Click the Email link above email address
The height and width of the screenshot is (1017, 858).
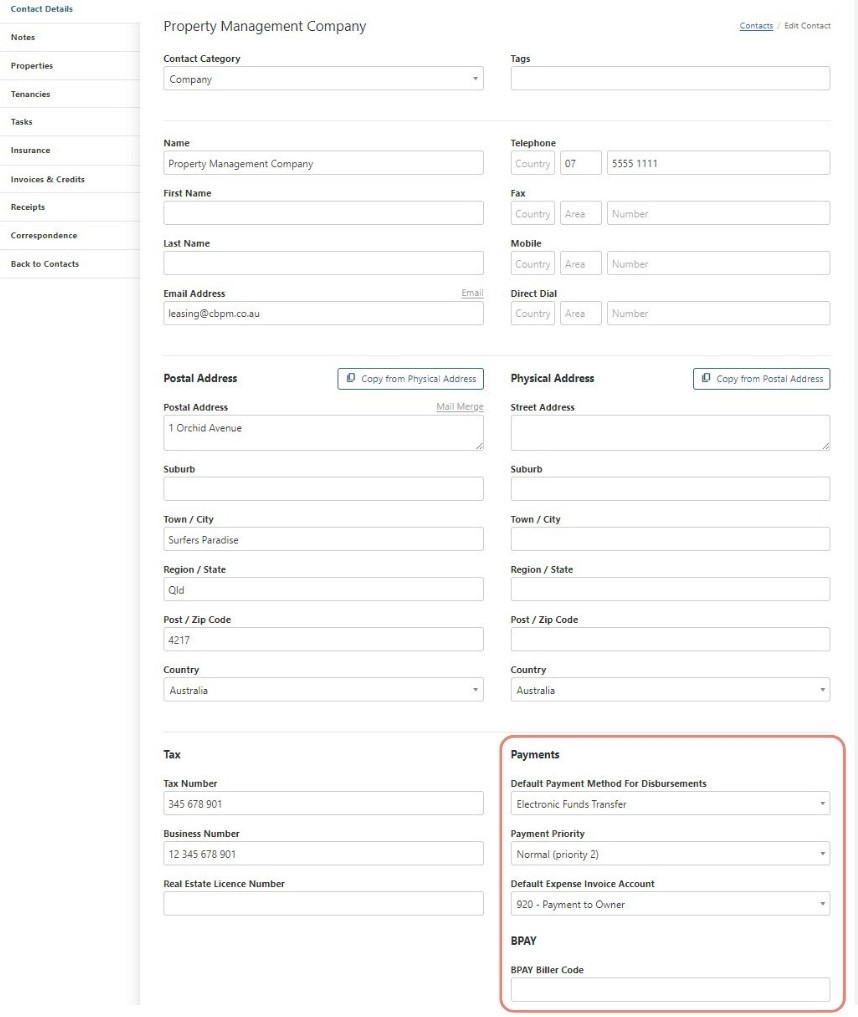point(472,293)
